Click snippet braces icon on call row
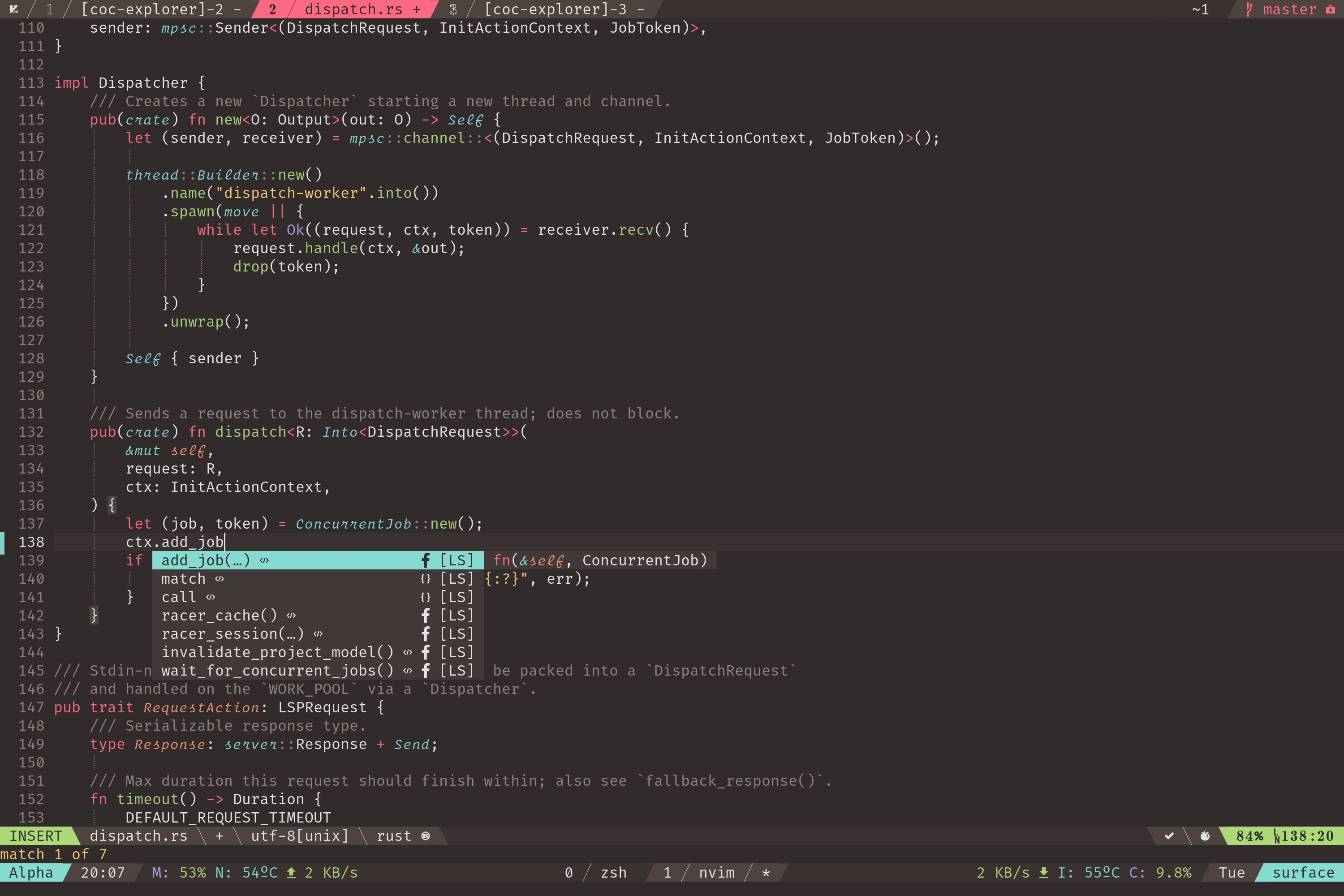Screen dimensions: 1344x896 tap(426, 597)
